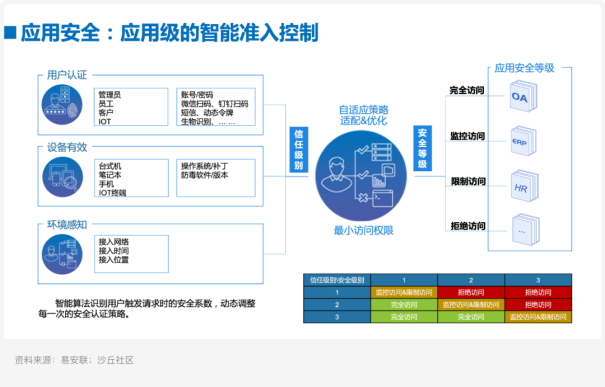The width and height of the screenshot is (605, 387).
Task: Click the green 完全访问 cell in row 2
Action: [x=404, y=304]
